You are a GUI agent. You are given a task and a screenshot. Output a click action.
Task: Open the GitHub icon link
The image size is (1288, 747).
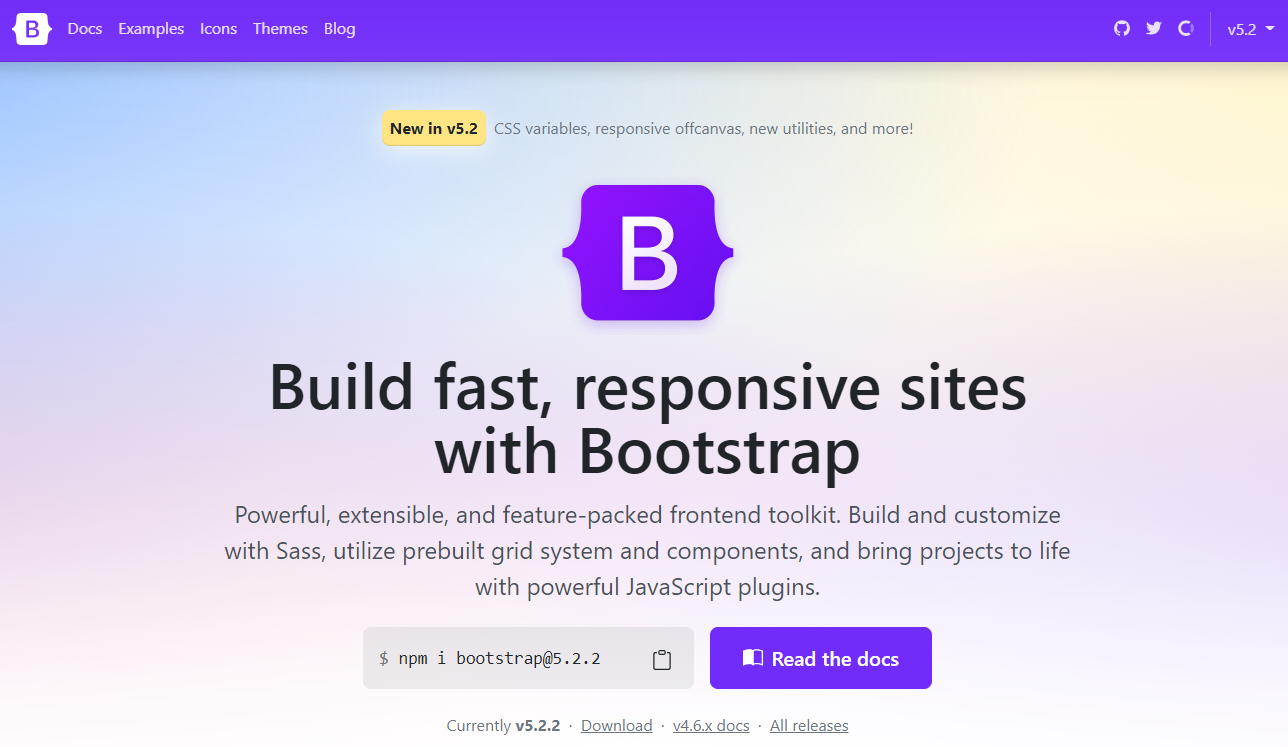click(1122, 29)
